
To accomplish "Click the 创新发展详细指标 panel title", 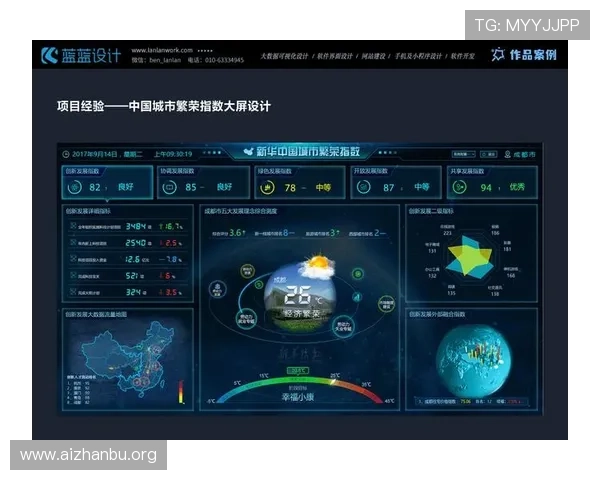I will point(88,211).
